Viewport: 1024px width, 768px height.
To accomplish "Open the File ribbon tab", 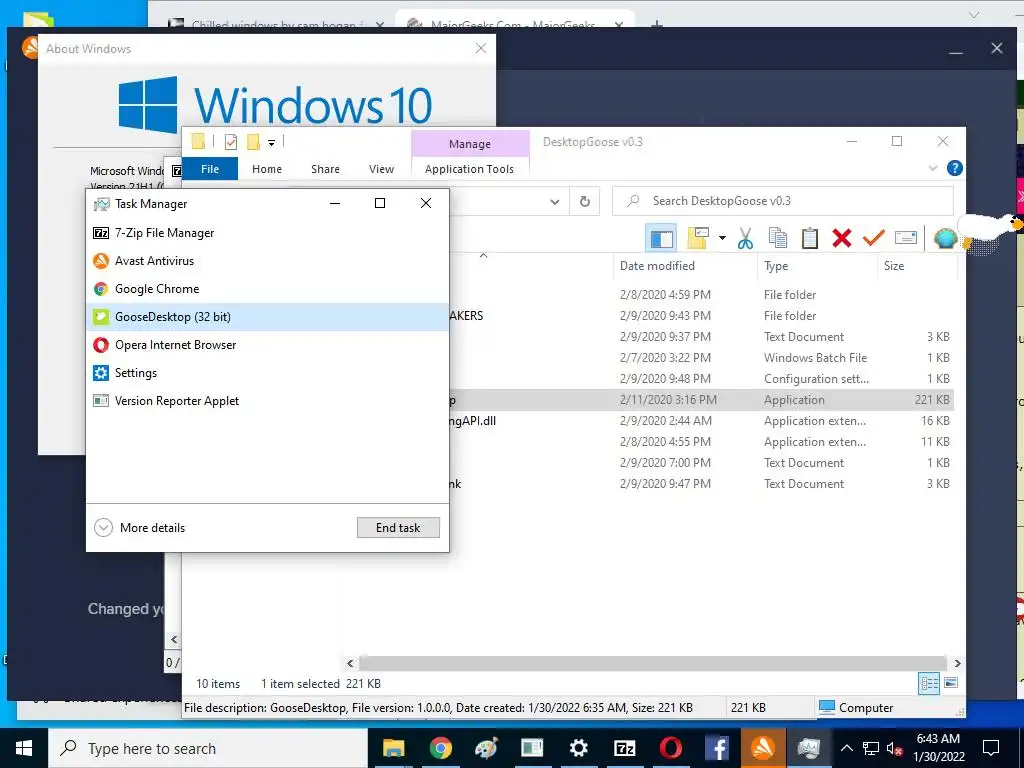I will 210,169.
